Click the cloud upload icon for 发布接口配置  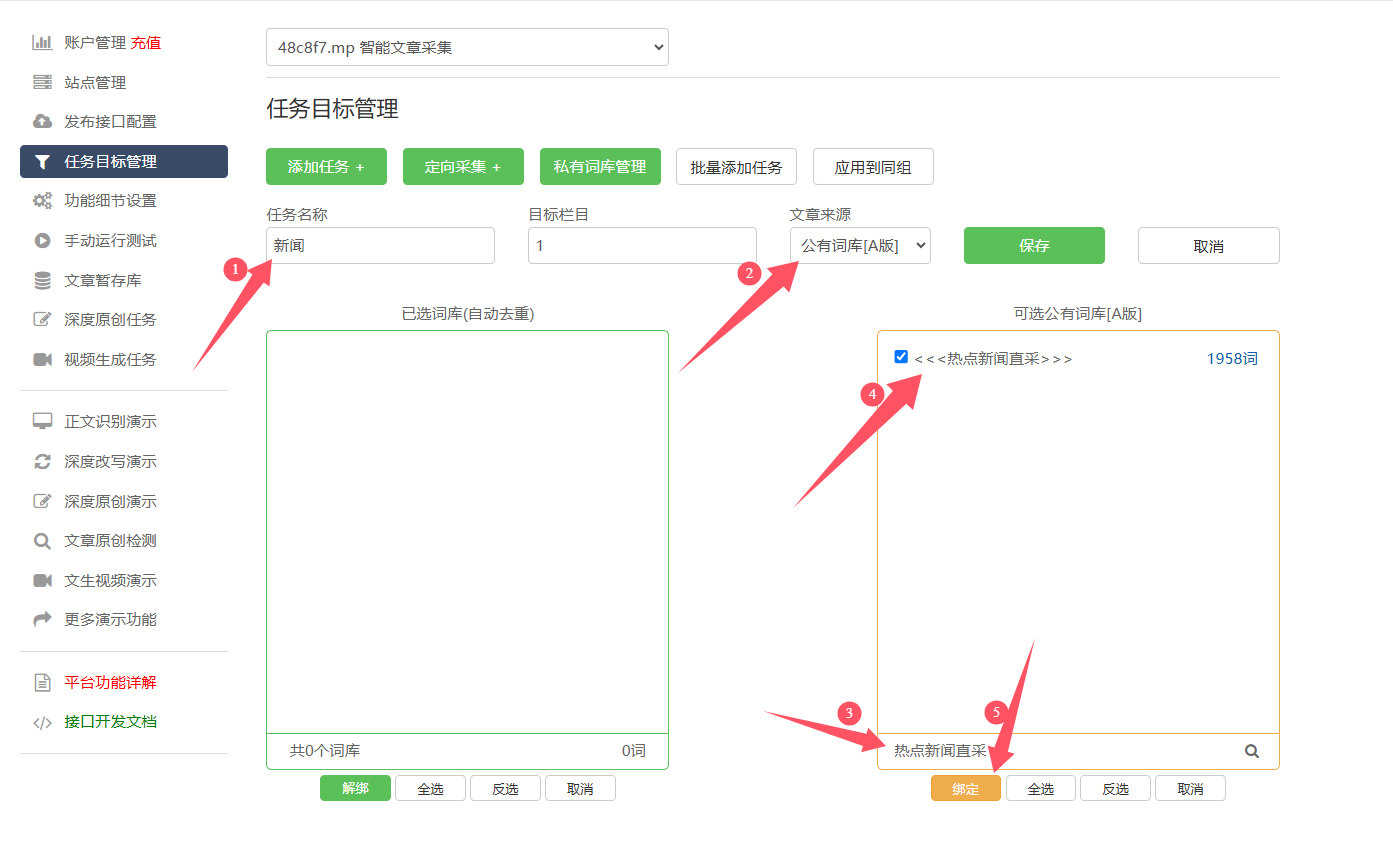[x=42, y=121]
